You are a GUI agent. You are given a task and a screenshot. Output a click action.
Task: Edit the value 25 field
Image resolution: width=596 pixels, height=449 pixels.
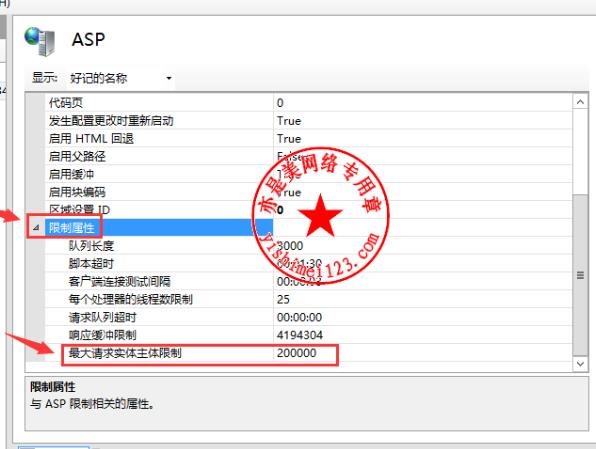pyautogui.click(x=422, y=299)
